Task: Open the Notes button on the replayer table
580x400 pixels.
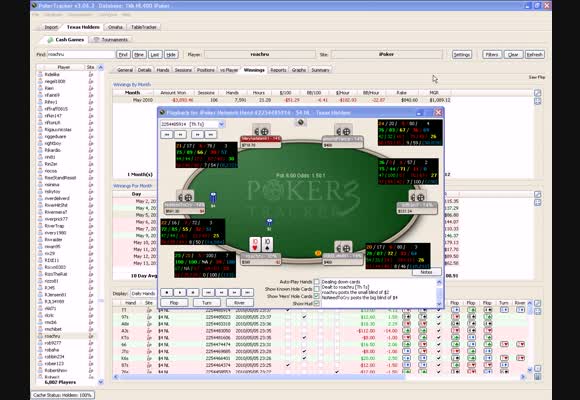Action: [426, 272]
